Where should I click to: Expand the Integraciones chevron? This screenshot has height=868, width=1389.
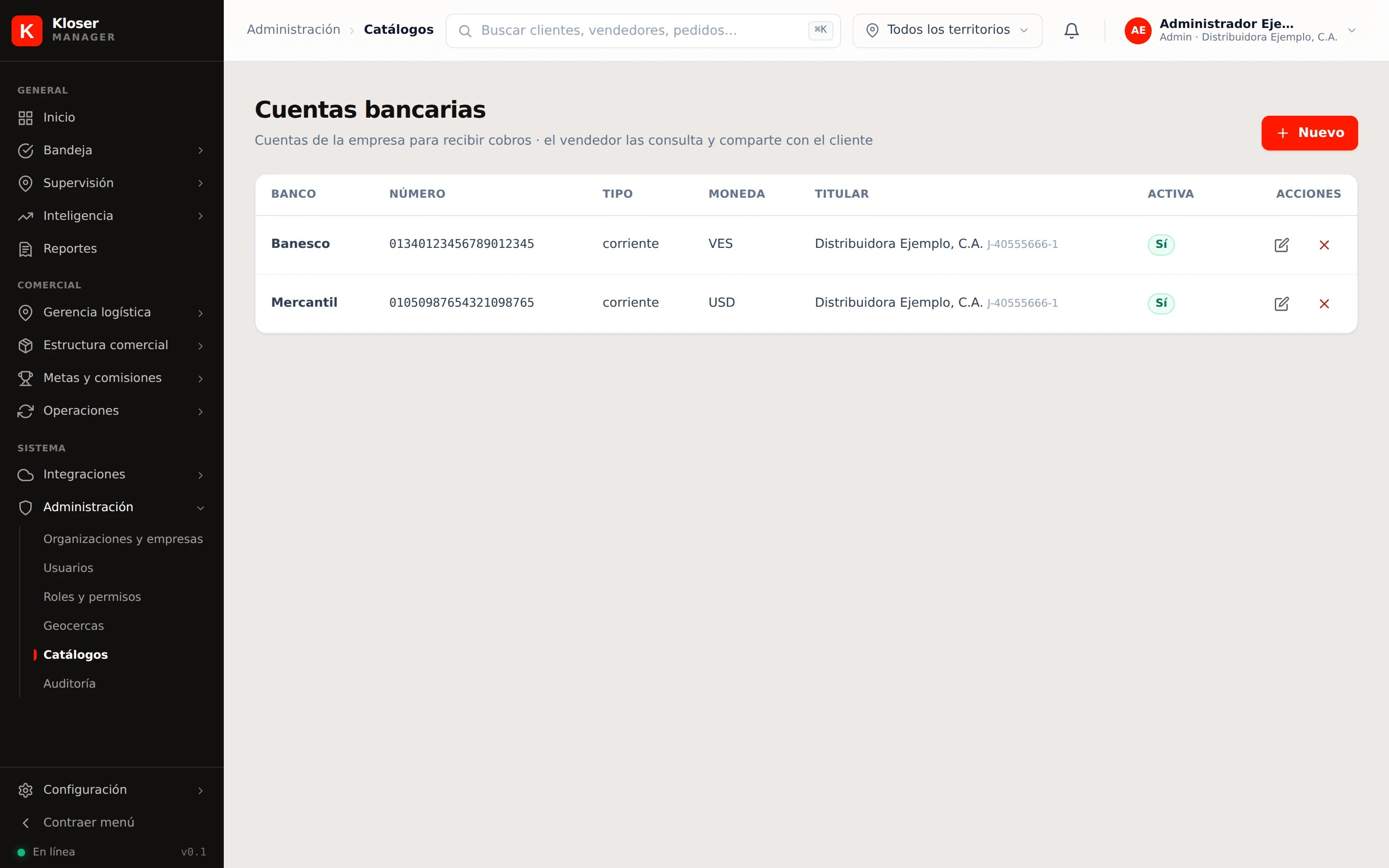200,475
